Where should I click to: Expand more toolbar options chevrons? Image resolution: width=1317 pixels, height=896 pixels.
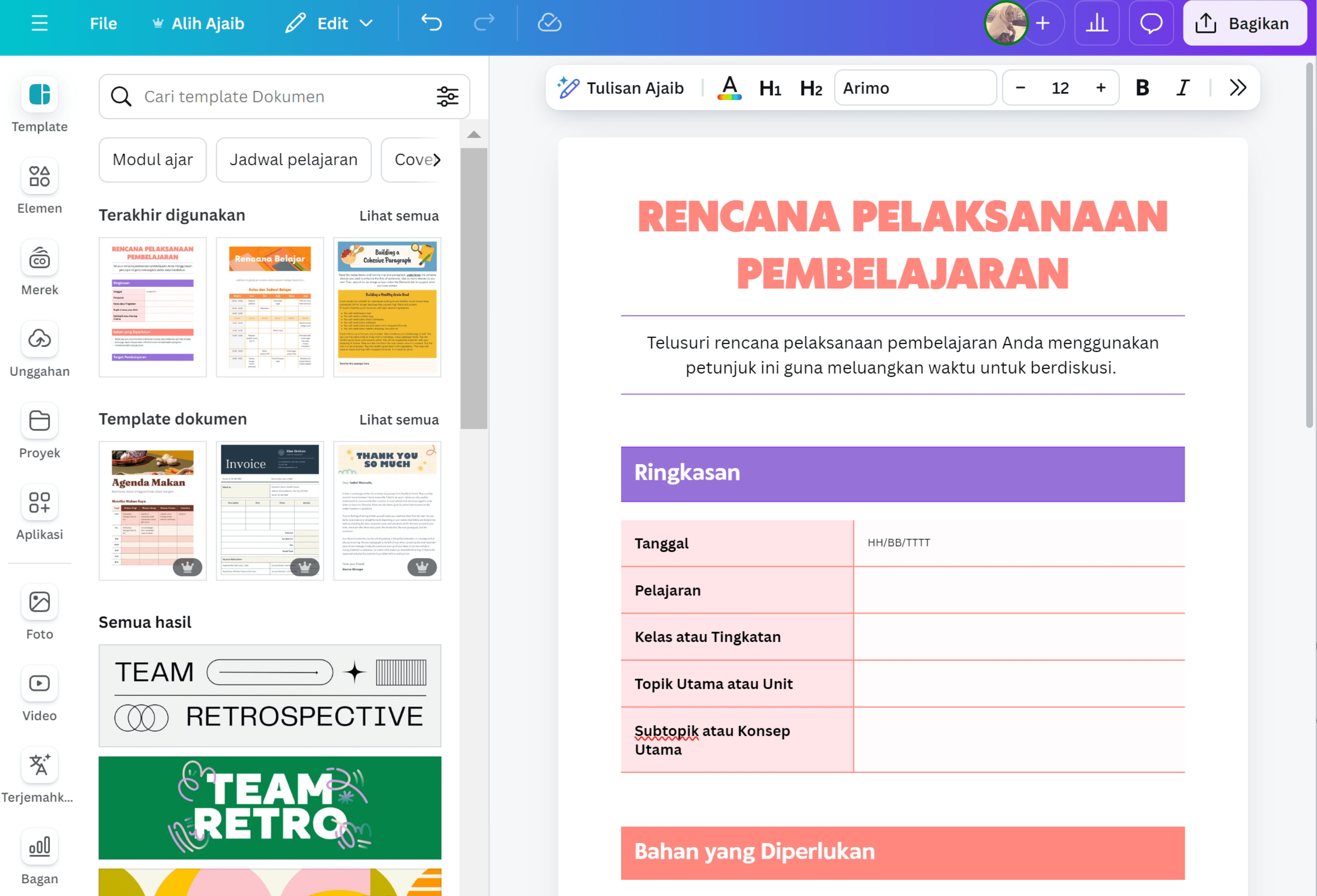coord(1238,88)
